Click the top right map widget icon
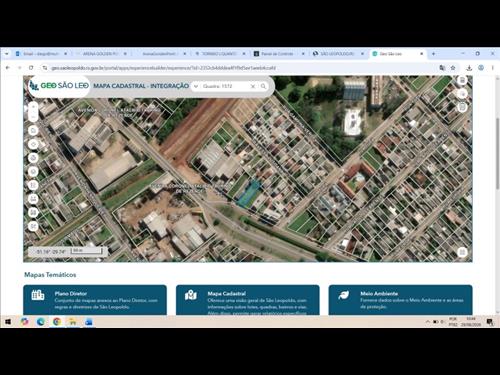 pyautogui.click(x=462, y=80)
